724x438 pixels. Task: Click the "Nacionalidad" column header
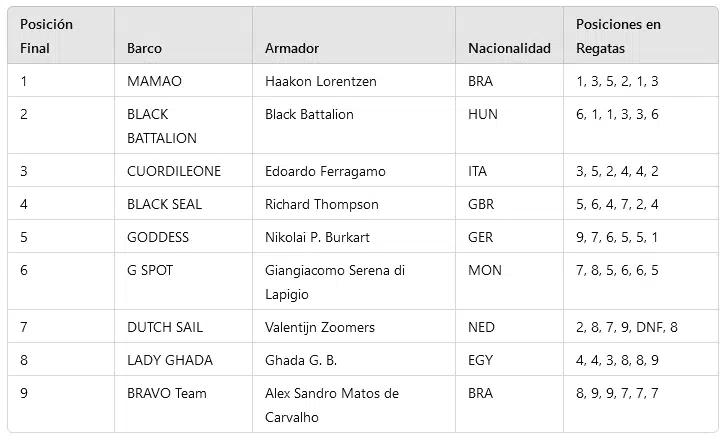click(x=509, y=48)
